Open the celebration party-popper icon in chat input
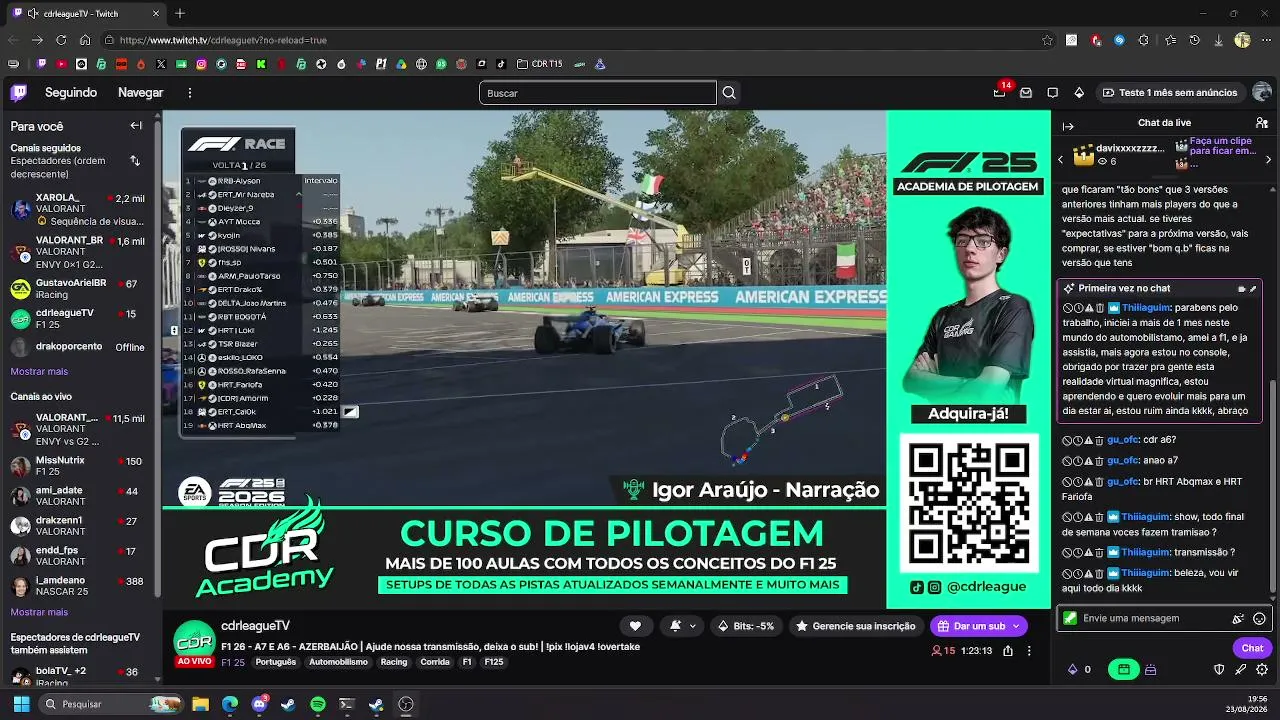The height and width of the screenshot is (720, 1280). 1238,619
